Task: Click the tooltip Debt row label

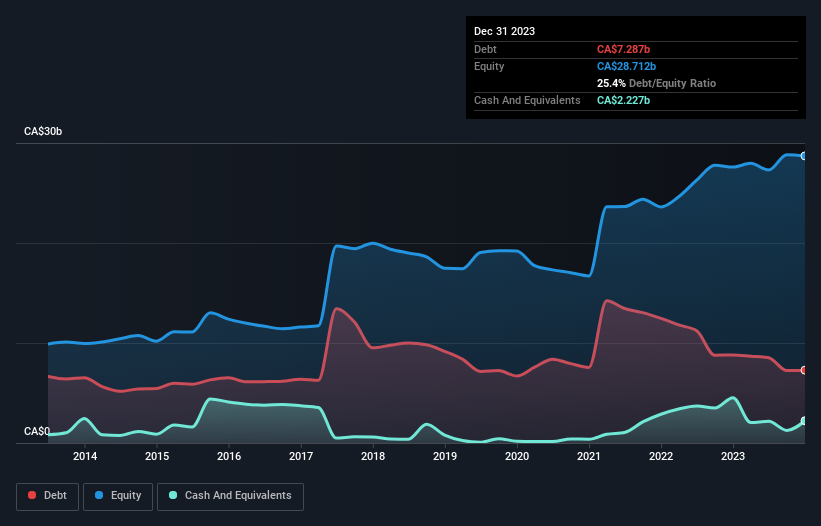Action: (x=485, y=49)
